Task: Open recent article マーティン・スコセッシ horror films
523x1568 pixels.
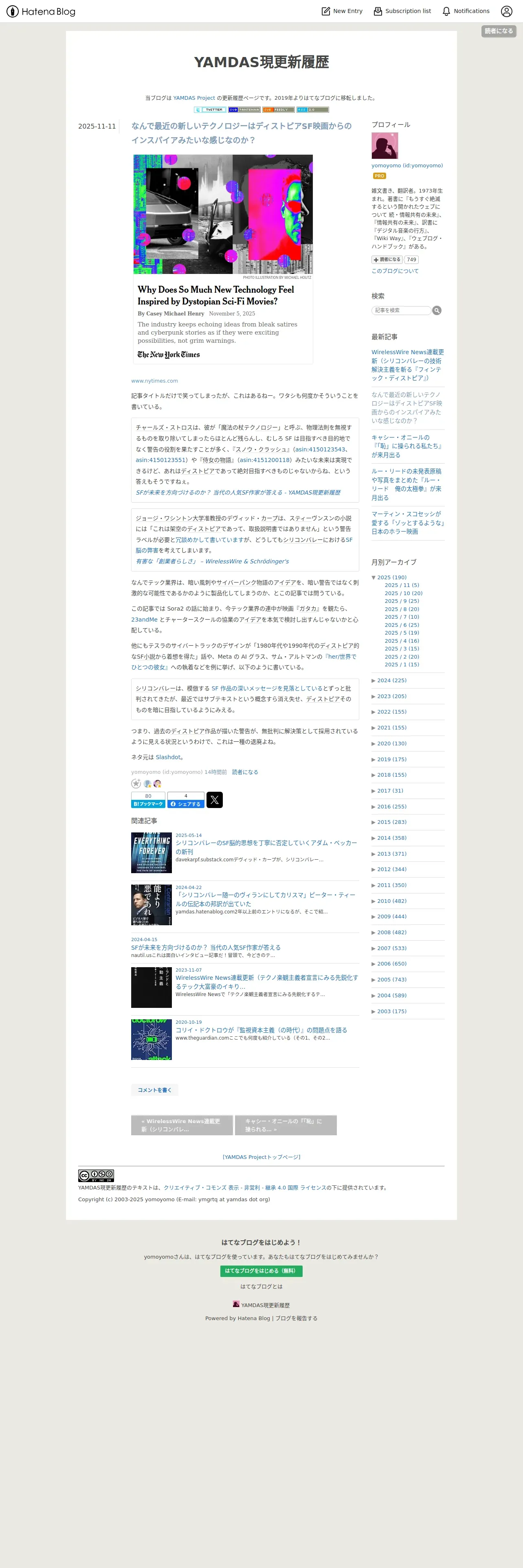Action: tap(408, 523)
